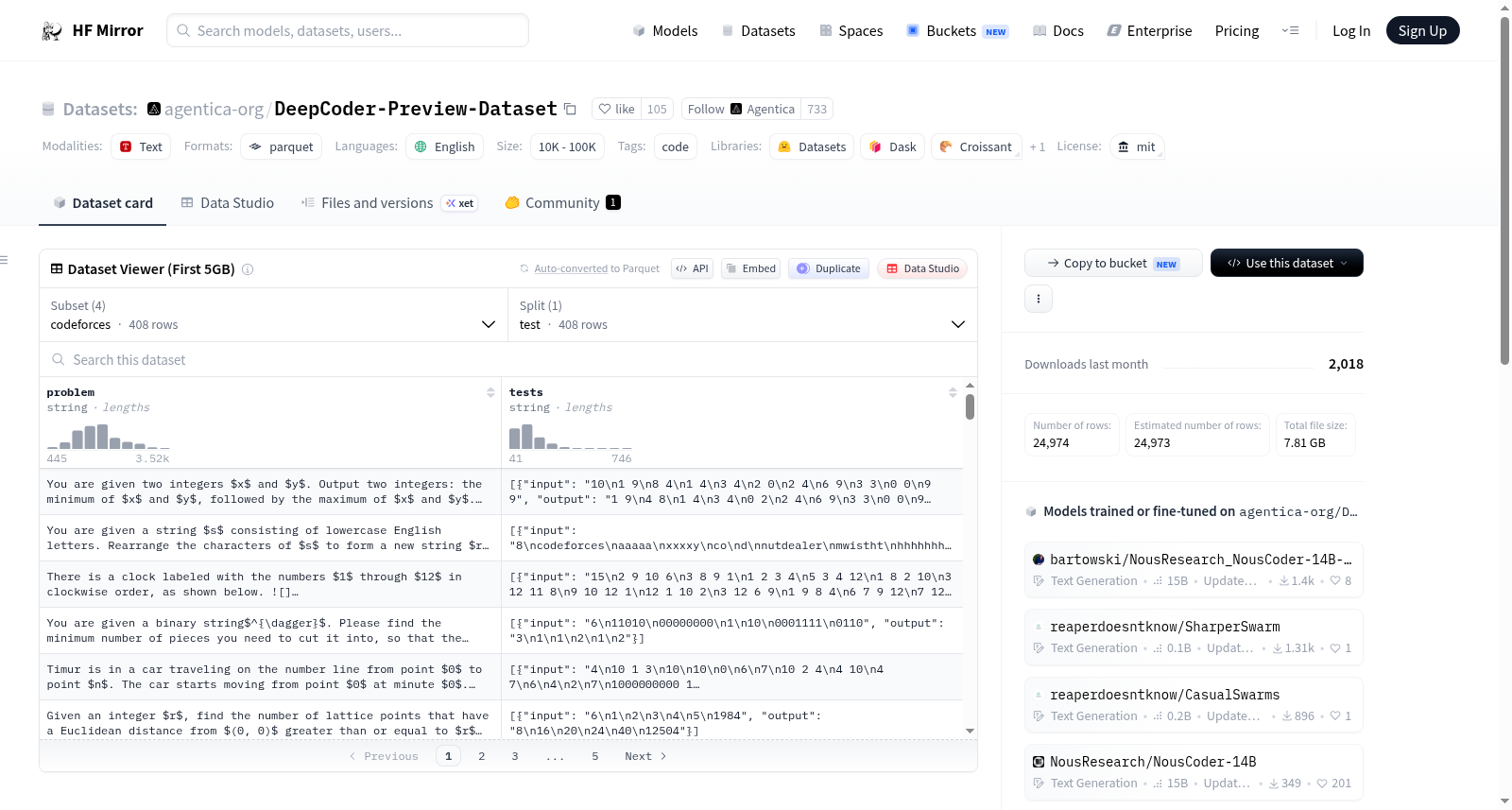Image resolution: width=1512 pixels, height=810 pixels.
Task: Click the parquet format tag
Action: [281, 146]
